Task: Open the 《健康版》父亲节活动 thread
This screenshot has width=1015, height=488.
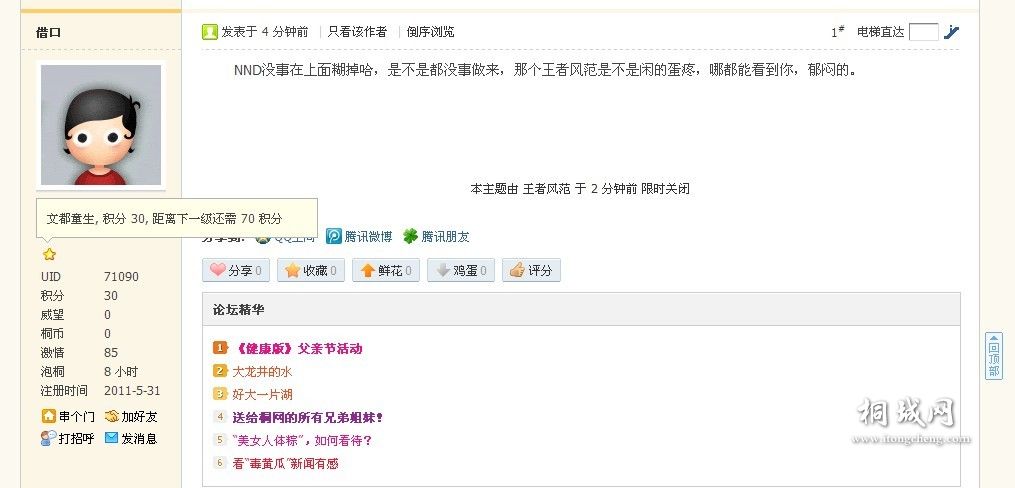Action: click(x=296, y=348)
